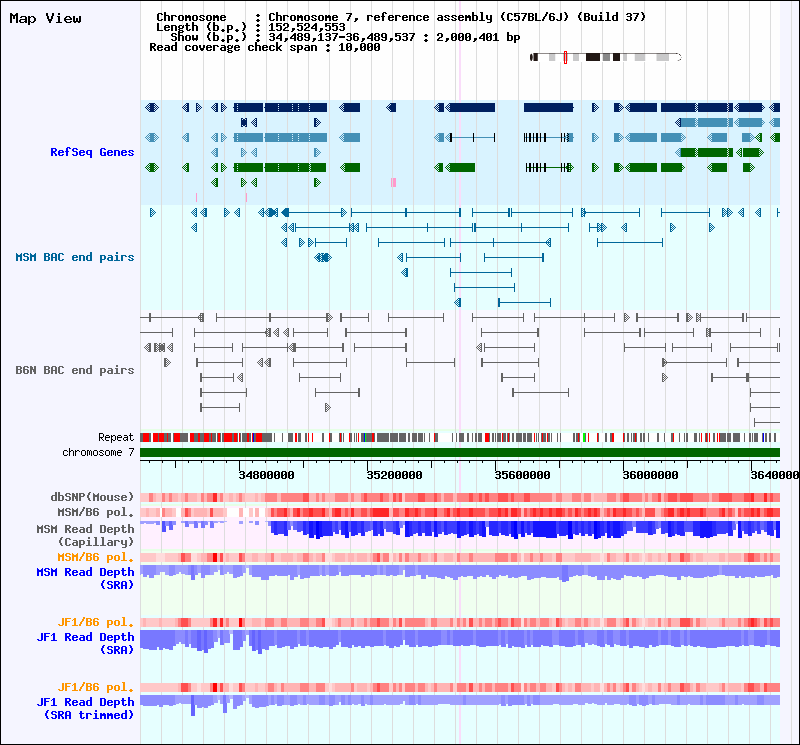Click the JF1 Read Depth (SRA trimmed) histogram
800x745 pixels.
(460, 705)
